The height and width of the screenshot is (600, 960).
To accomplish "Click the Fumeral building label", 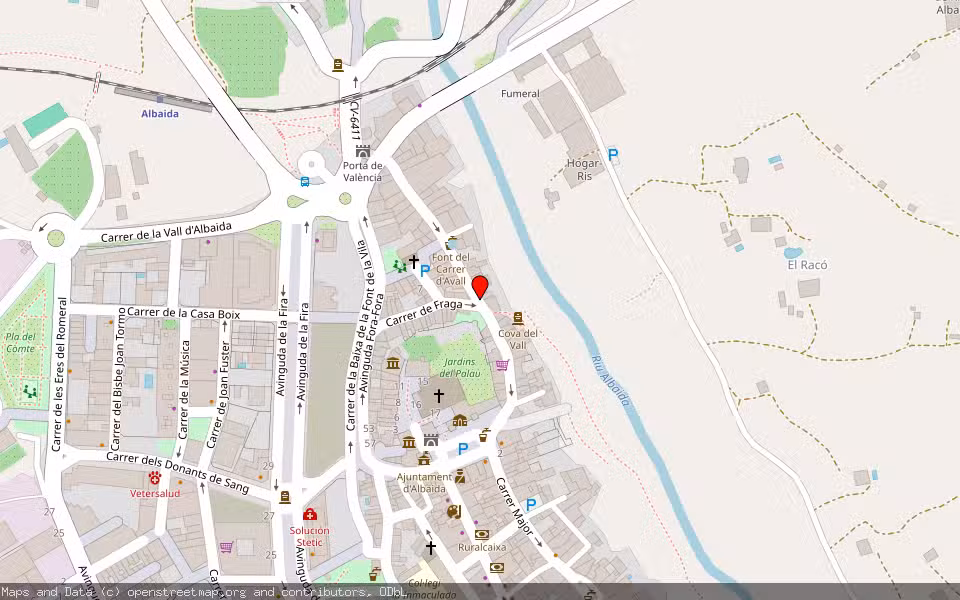I will click(x=520, y=94).
